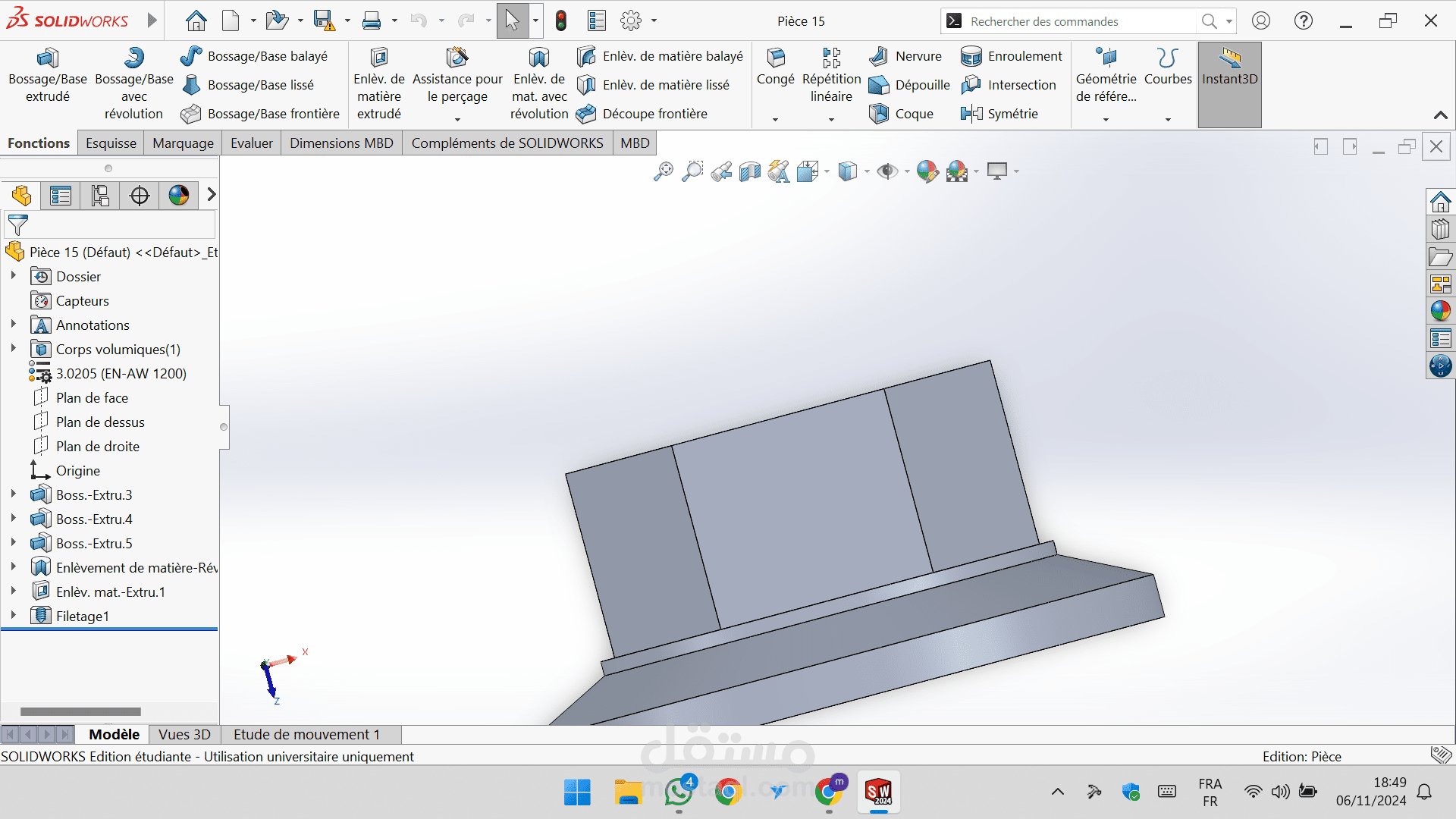Click the Zoom to fit magnifier icon
This screenshot has width=1456, height=819.
pos(663,171)
